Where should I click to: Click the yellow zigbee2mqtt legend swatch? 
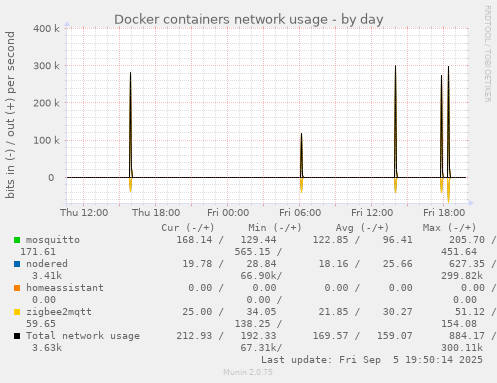coord(17,312)
